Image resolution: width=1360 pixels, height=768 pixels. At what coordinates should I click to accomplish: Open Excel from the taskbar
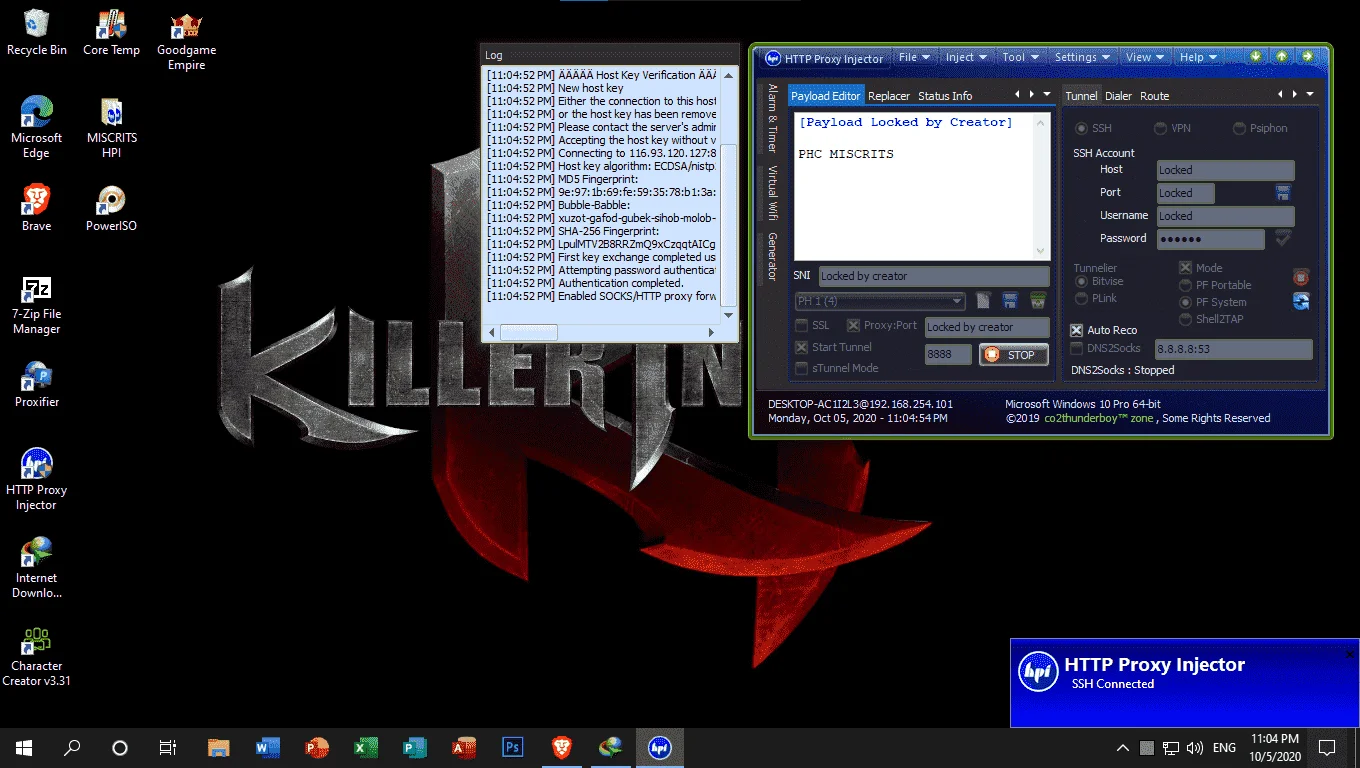[x=365, y=747]
